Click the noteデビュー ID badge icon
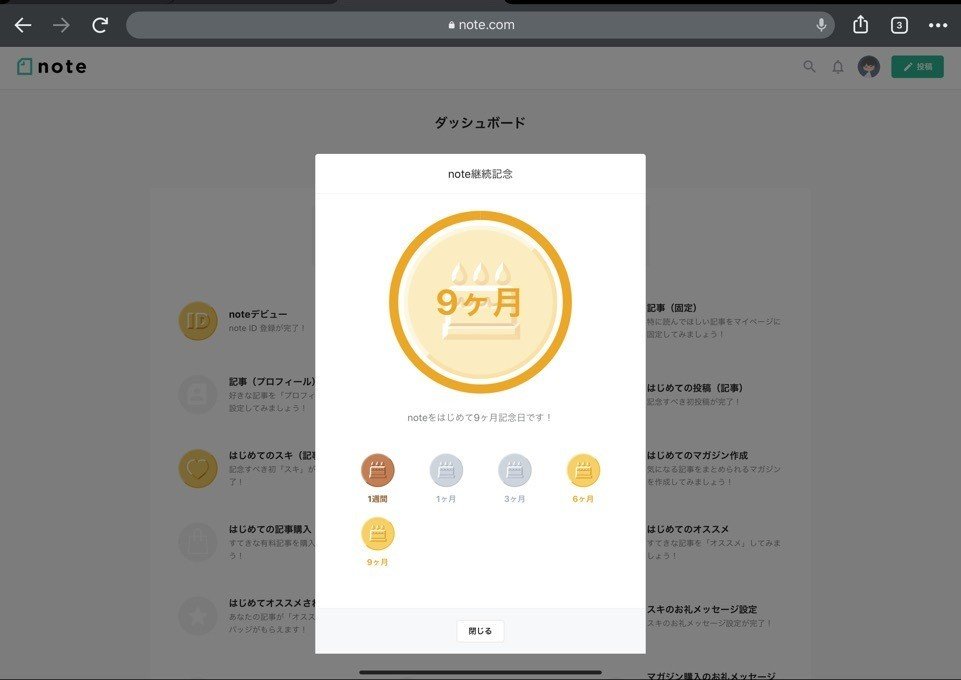This screenshot has width=961, height=680. pyautogui.click(x=198, y=320)
